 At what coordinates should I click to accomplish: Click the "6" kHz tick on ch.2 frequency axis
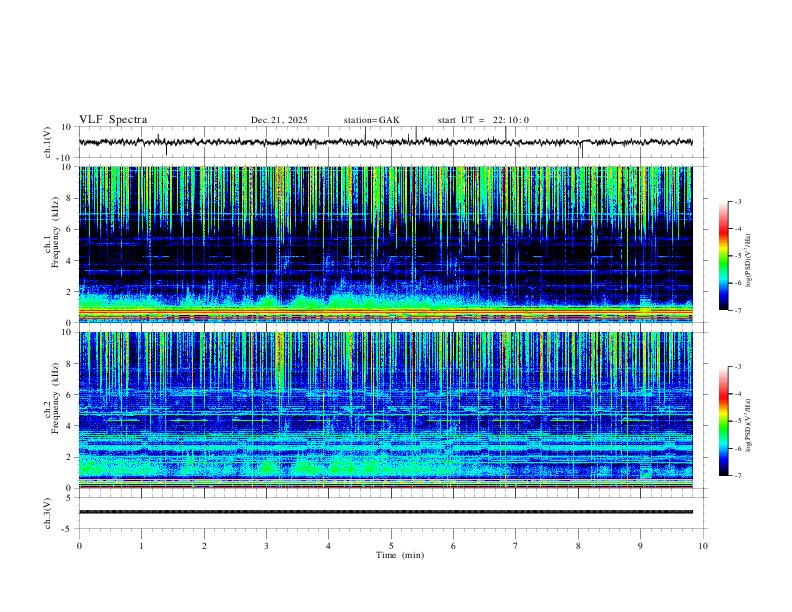(70, 395)
